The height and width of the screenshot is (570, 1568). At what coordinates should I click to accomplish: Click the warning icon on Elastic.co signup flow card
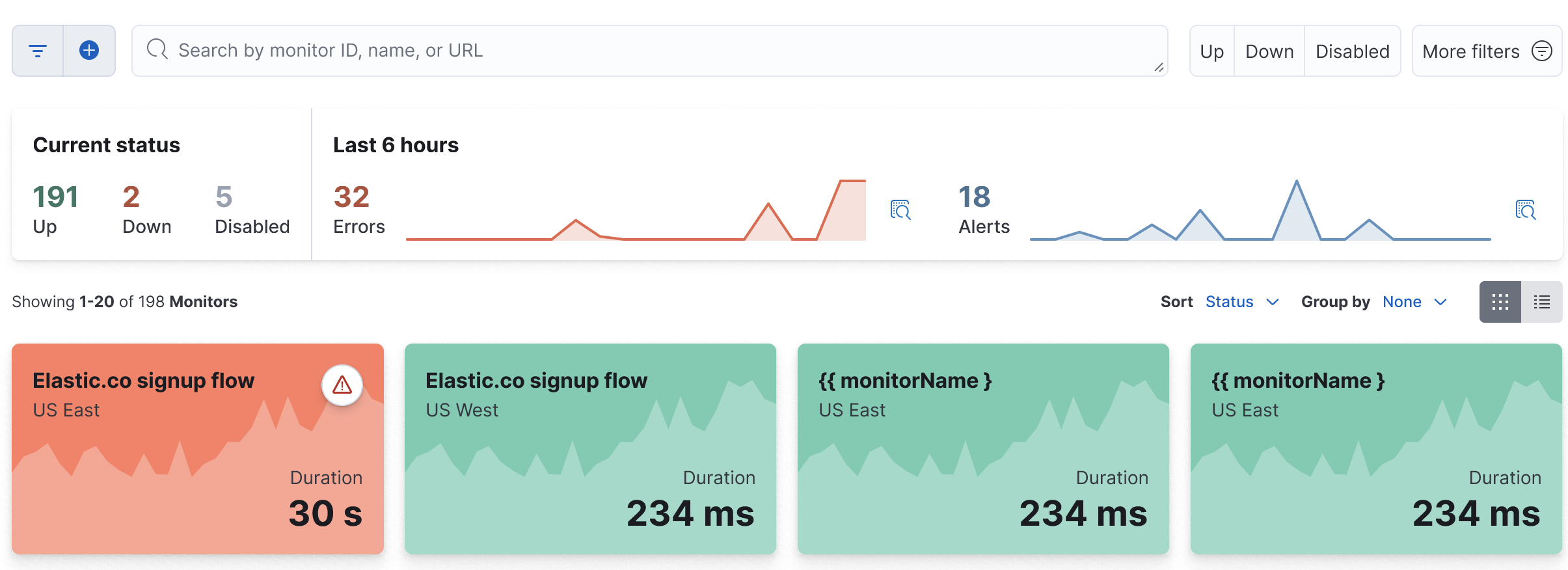343,385
